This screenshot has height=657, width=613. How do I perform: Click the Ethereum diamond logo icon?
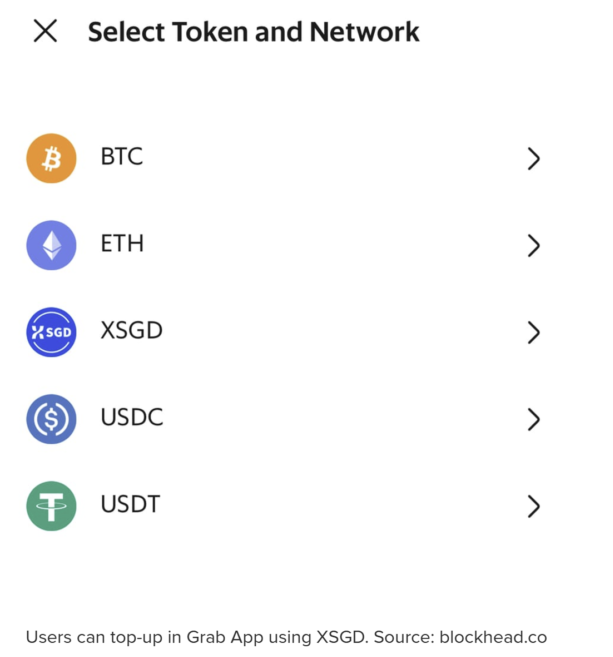[x=51, y=245]
